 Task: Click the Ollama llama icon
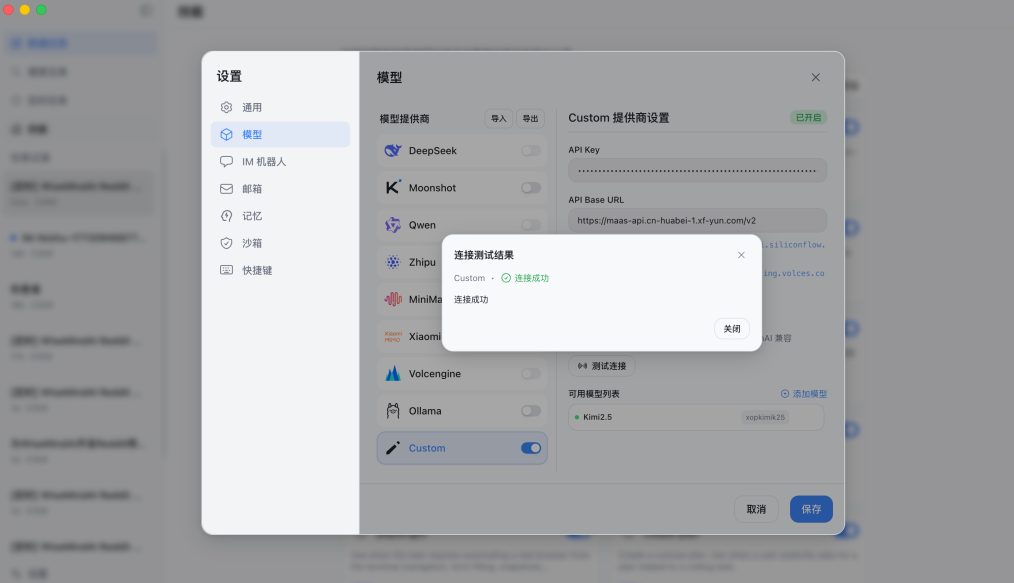(x=393, y=411)
